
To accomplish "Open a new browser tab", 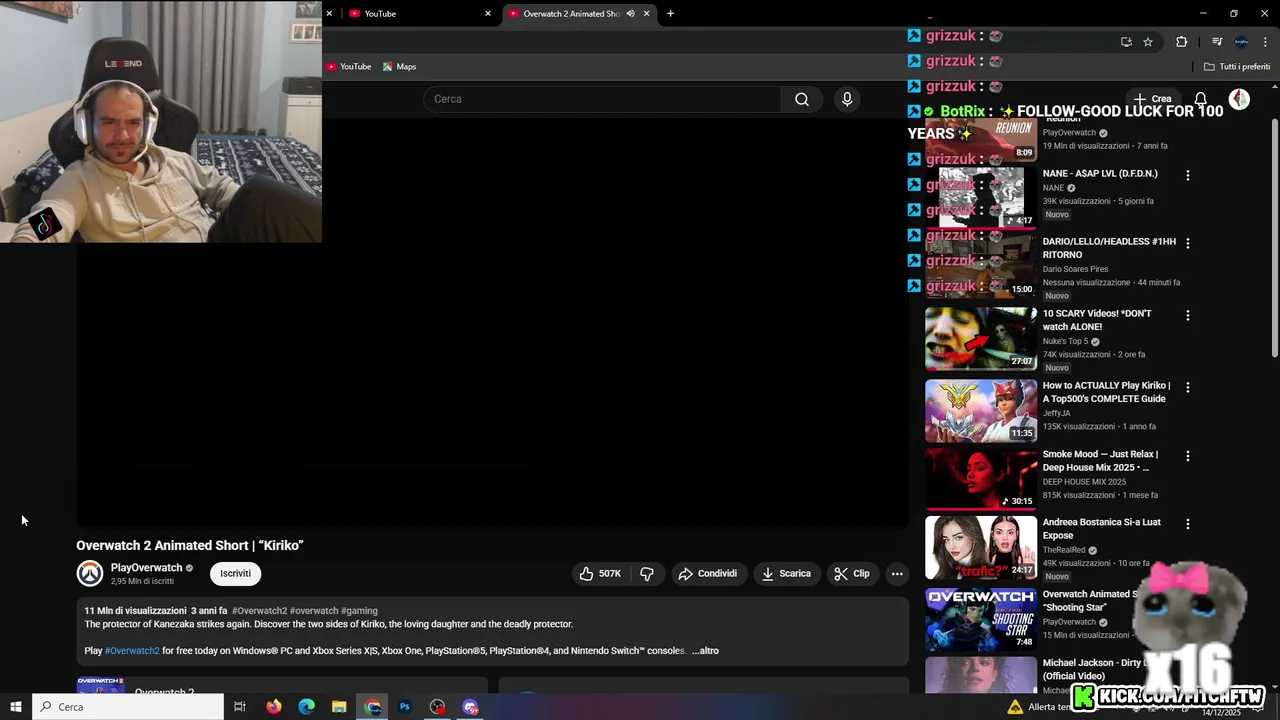I will click(x=670, y=13).
